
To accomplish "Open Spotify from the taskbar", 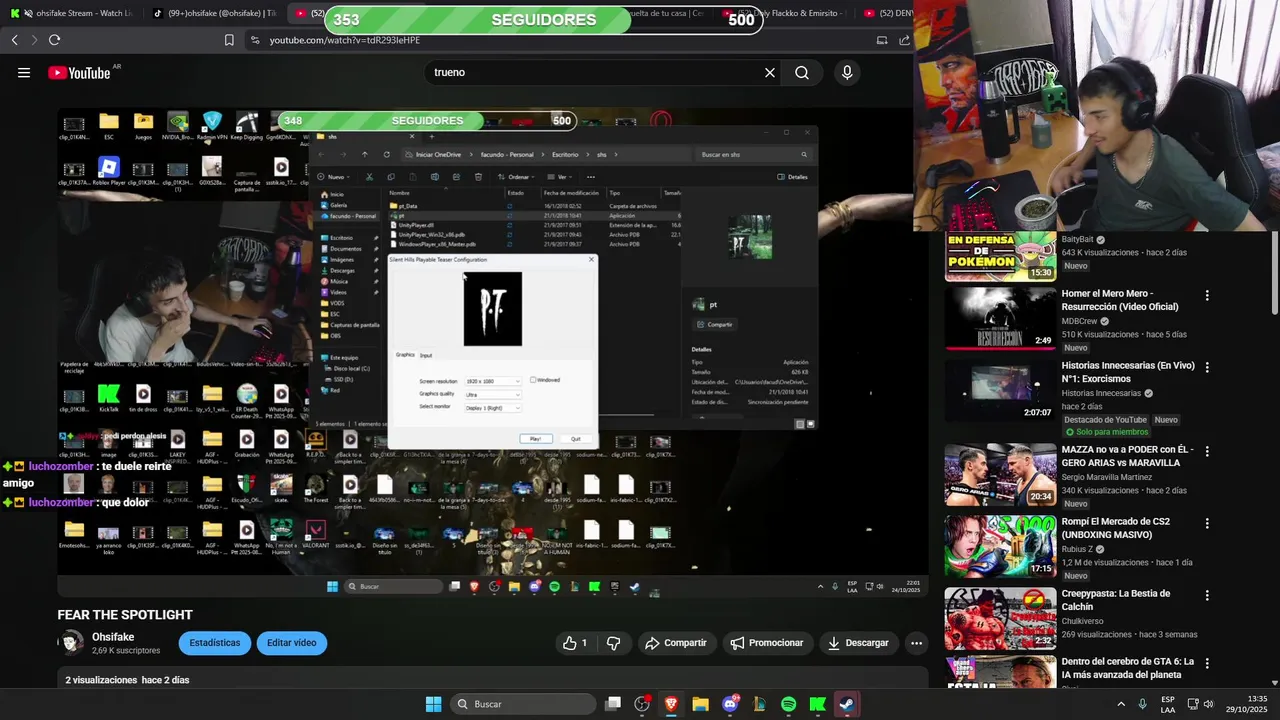I will pyautogui.click(x=788, y=704).
